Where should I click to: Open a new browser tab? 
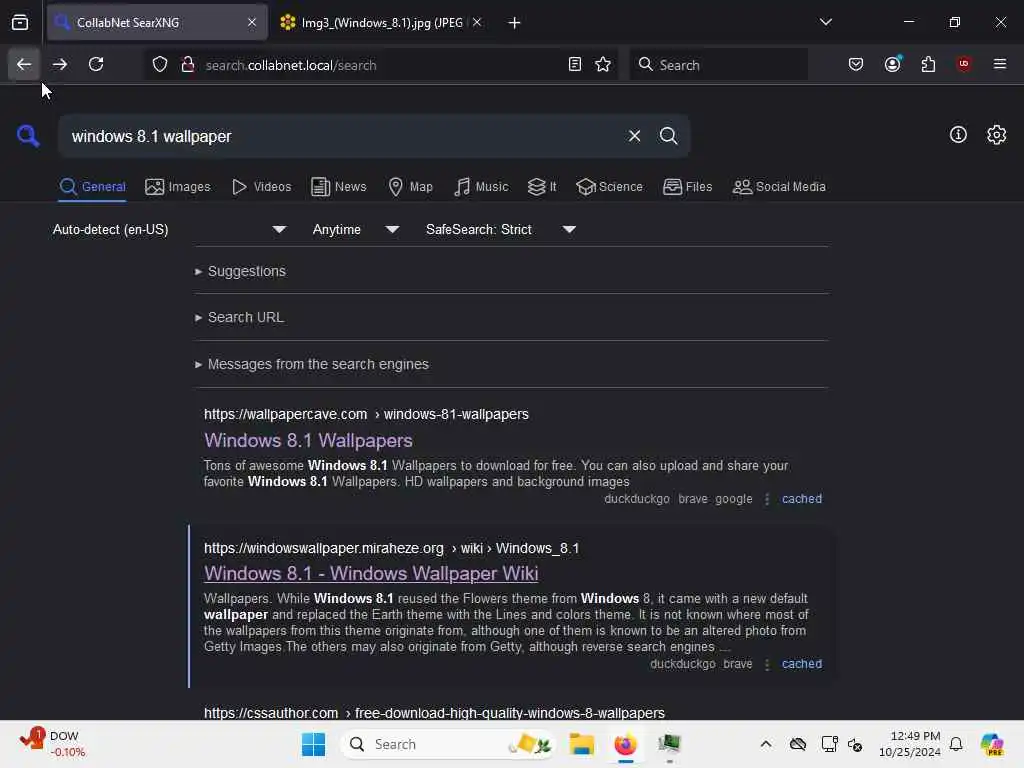coord(515,23)
